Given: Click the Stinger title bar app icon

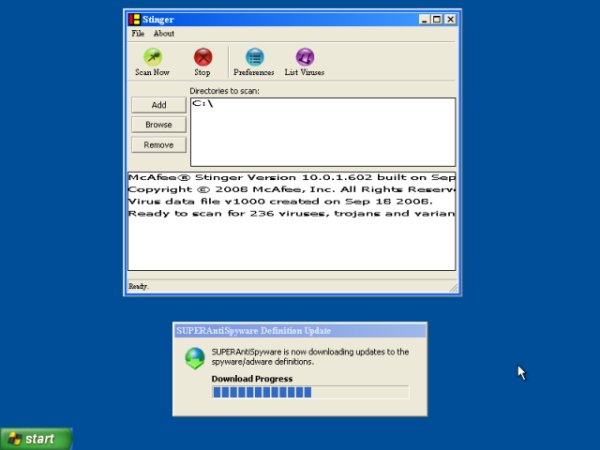Looking at the screenshot, I should 134,19.
